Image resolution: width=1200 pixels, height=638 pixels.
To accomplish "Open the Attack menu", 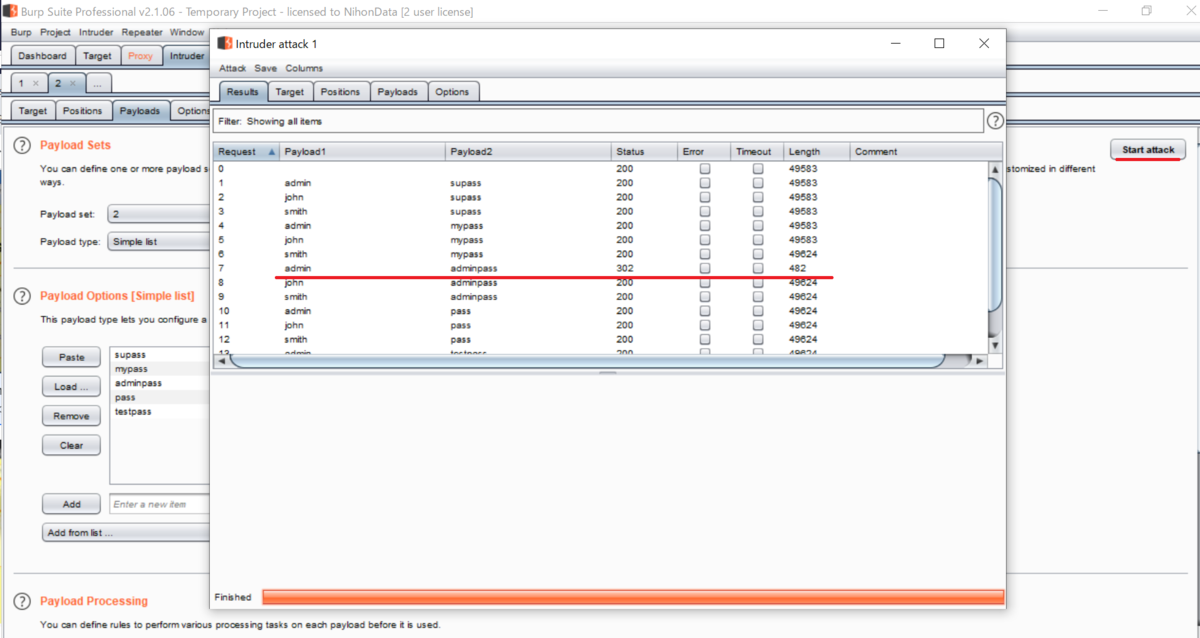I will 232,68.
